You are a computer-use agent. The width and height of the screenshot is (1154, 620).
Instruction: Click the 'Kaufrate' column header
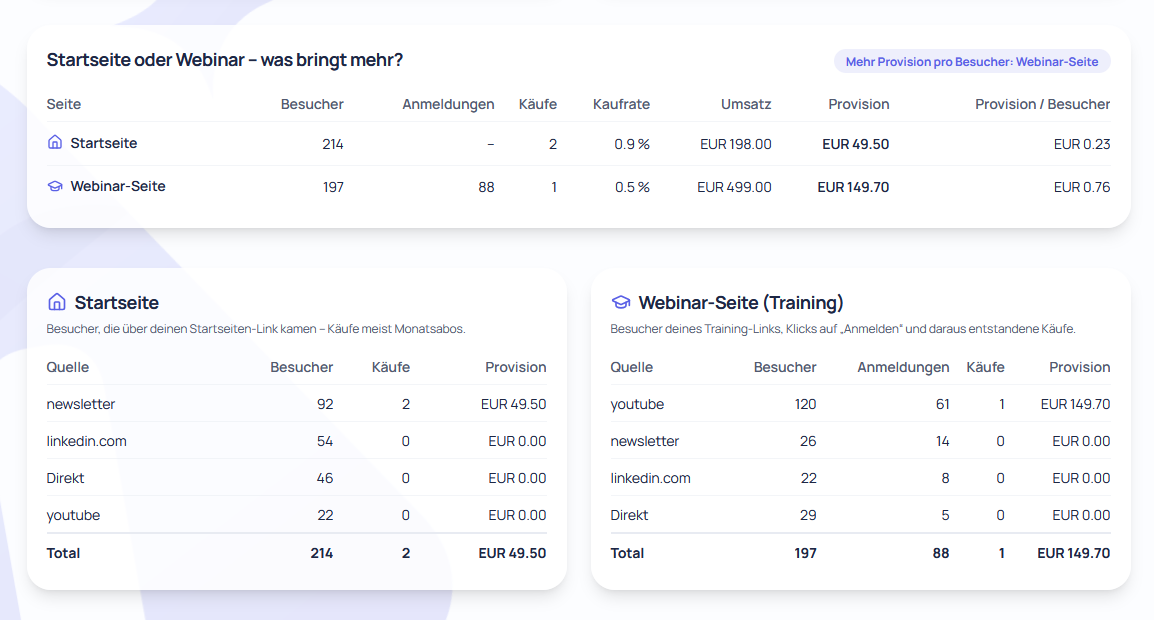[621, 104]
